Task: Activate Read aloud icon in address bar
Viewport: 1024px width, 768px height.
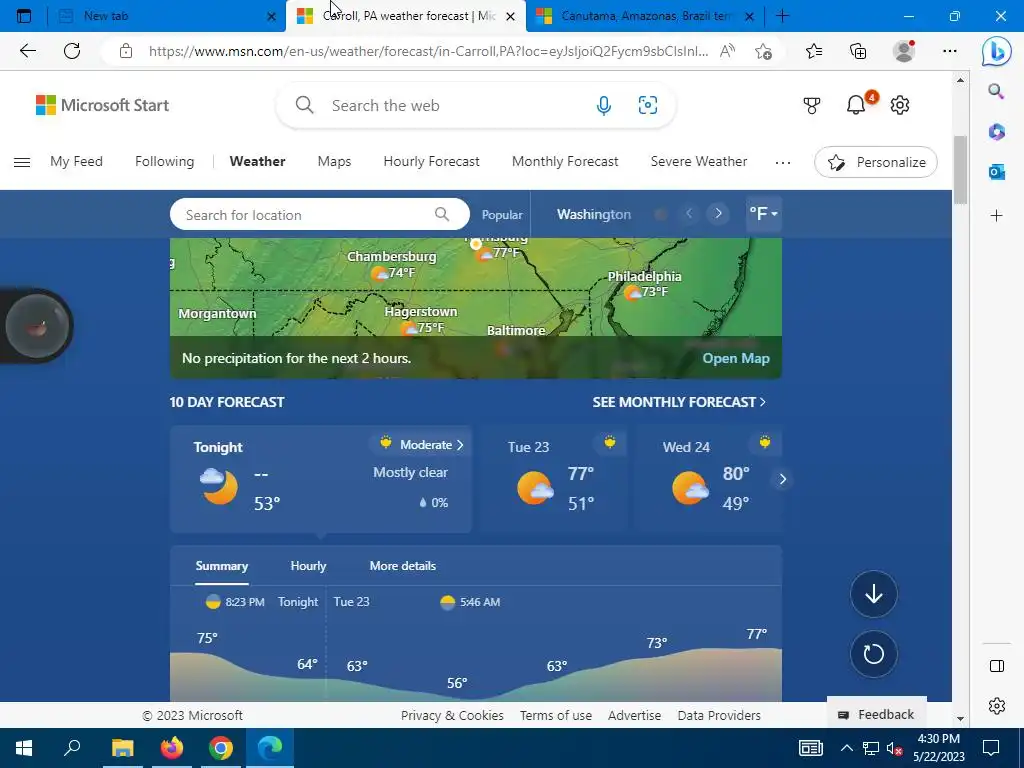Action: pyautogui.click(x=727, y=51)
